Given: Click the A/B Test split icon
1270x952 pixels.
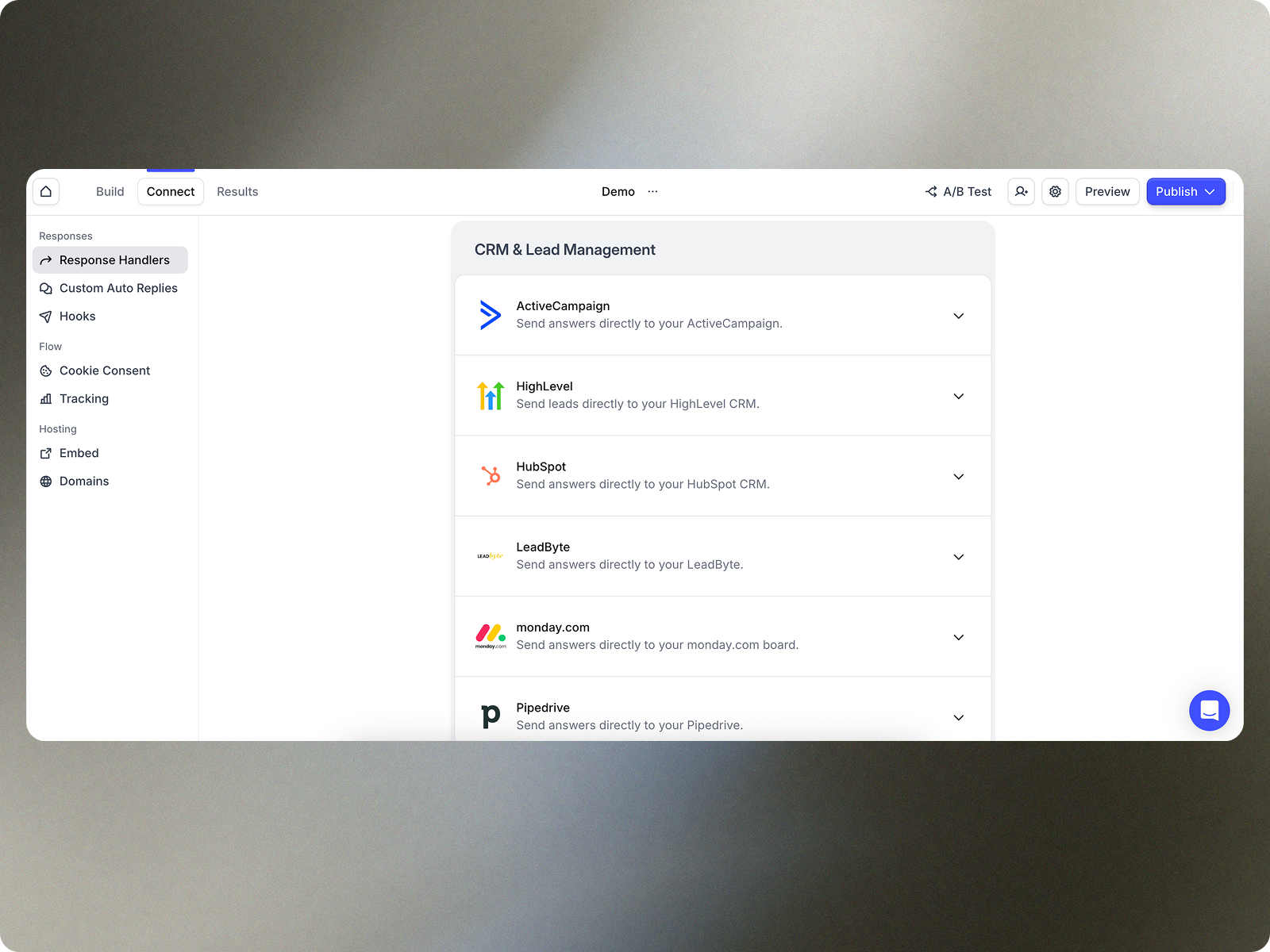Looking at the screenshot, I should tap(931, 191).
